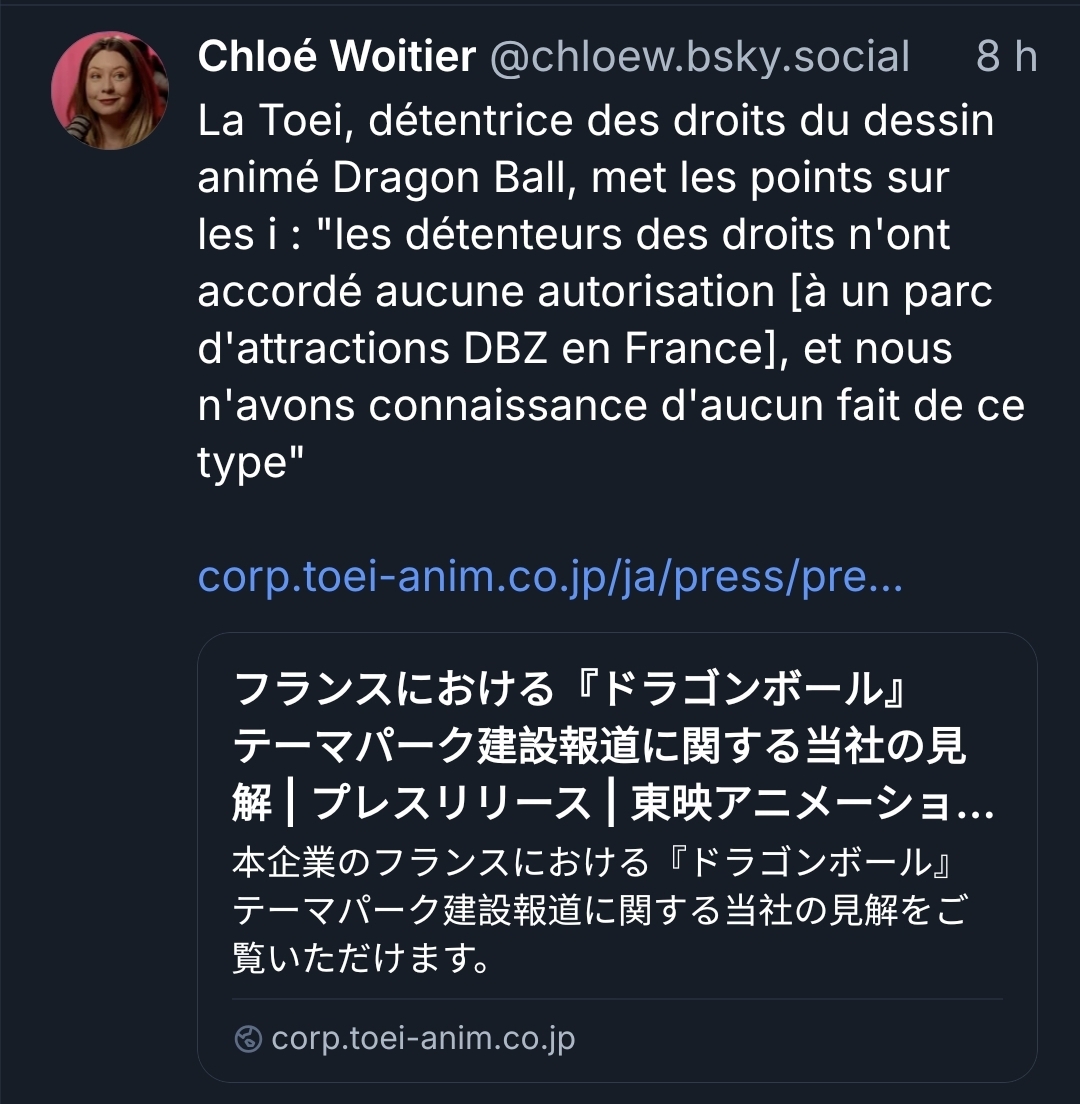This screenshot has width=1080, height=1104.
Task: Click the card title line ending 東映アニメーショ…
Action: [613, 803]
